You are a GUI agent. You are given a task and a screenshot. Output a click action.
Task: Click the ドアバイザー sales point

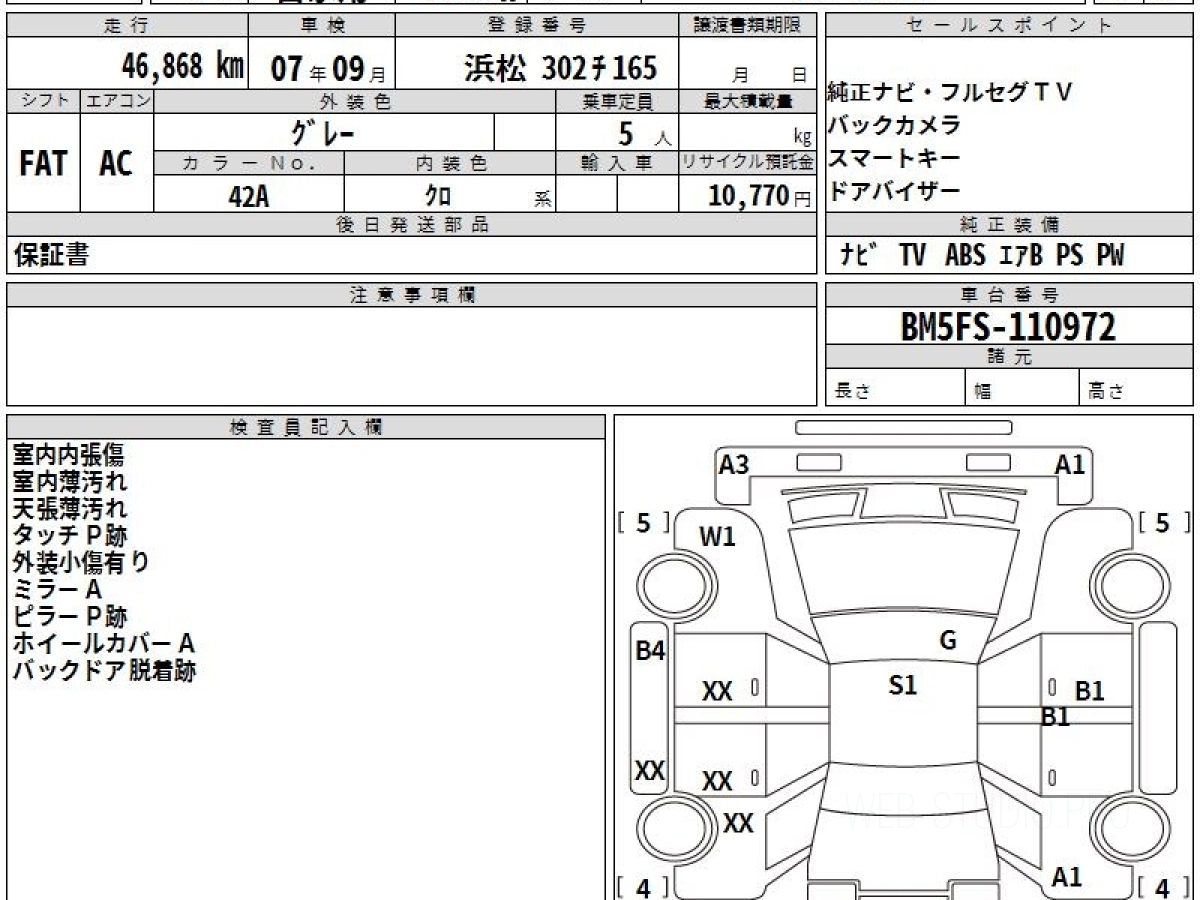895,191
